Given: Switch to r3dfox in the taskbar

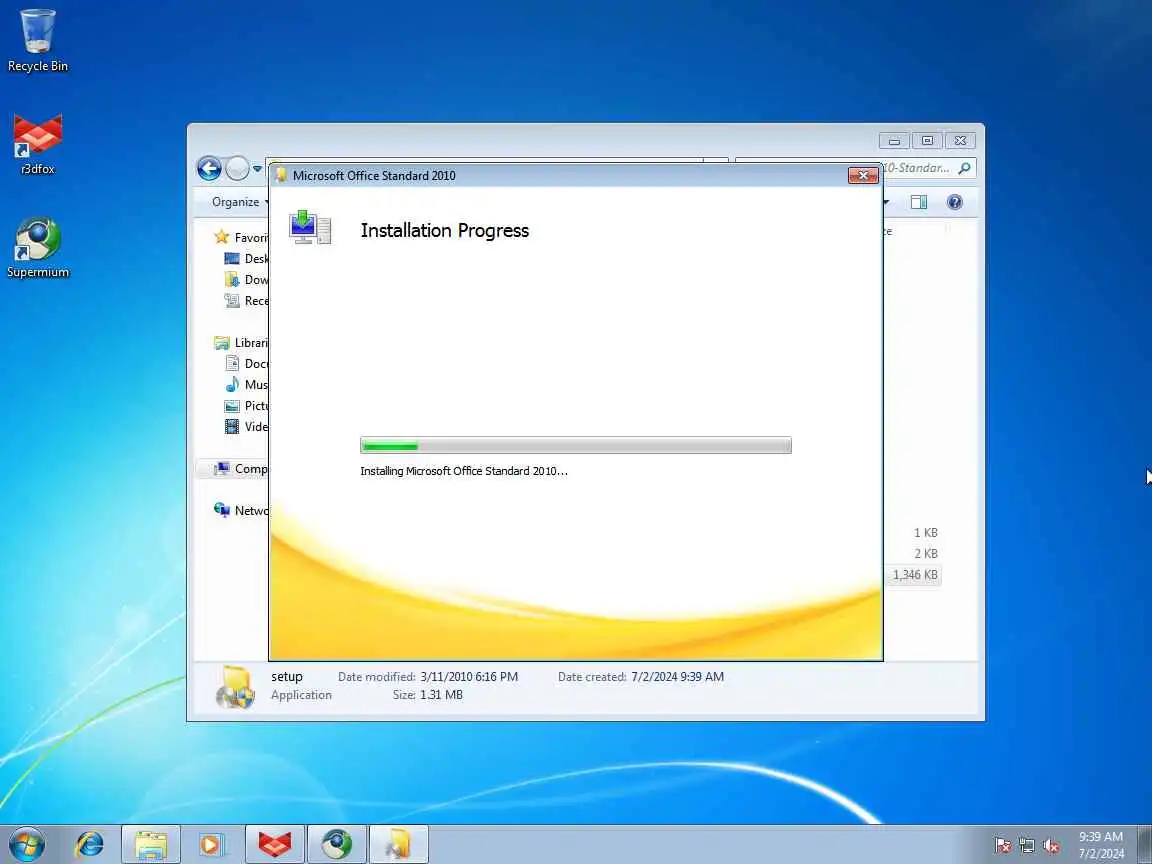Looking at the screenshot, I should point(274,844).
